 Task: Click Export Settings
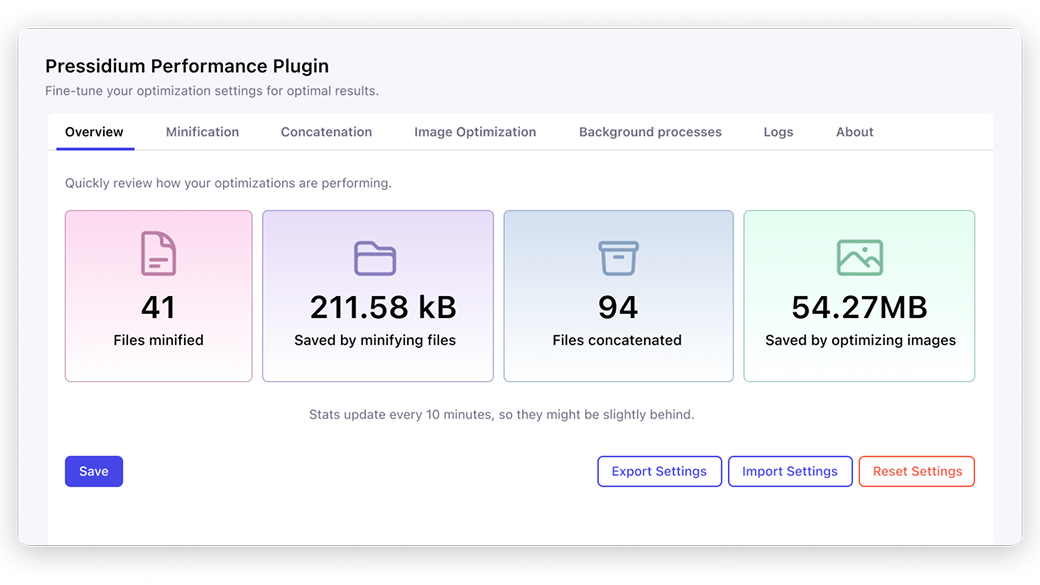(659, 471)
